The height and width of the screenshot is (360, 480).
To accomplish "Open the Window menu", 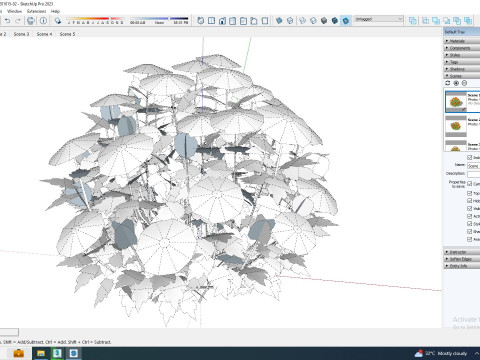I will tap(14, 11).
